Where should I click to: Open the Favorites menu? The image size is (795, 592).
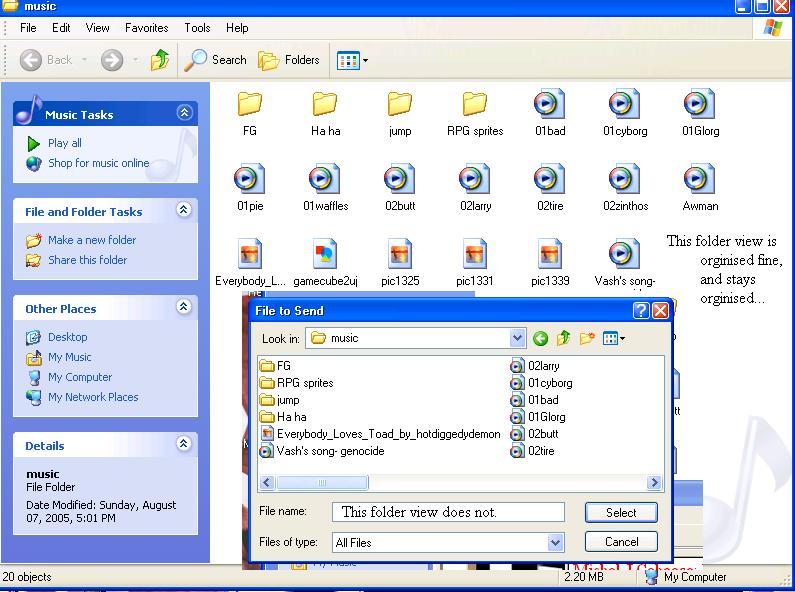click(147, 28)
